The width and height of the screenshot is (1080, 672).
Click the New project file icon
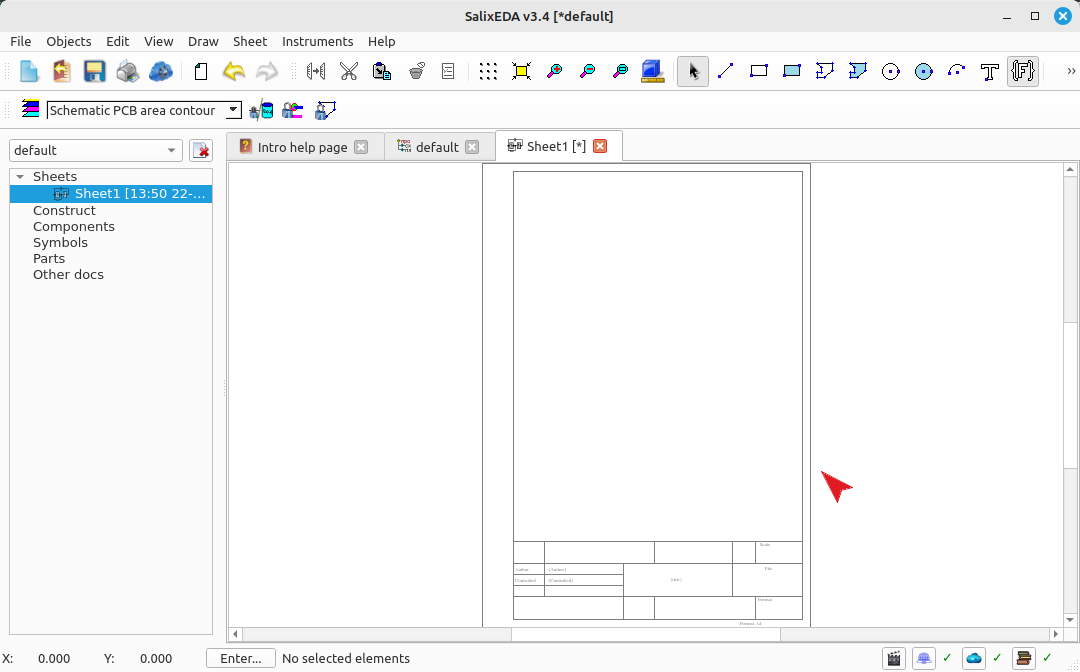tap(29, 71)
